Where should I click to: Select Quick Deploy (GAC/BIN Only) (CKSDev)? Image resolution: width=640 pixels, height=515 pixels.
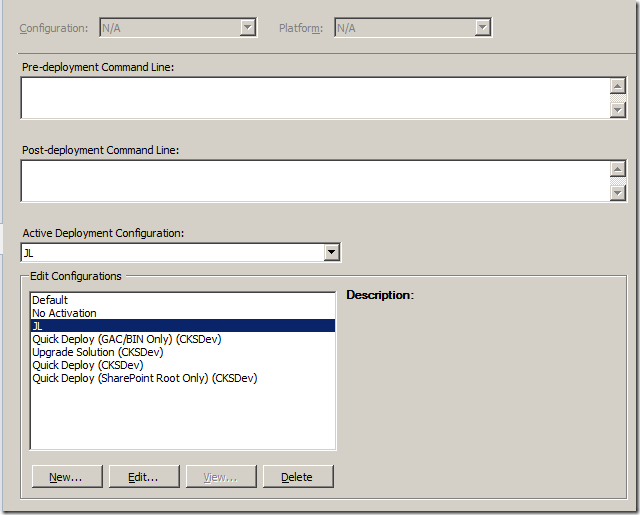(126, 339)
